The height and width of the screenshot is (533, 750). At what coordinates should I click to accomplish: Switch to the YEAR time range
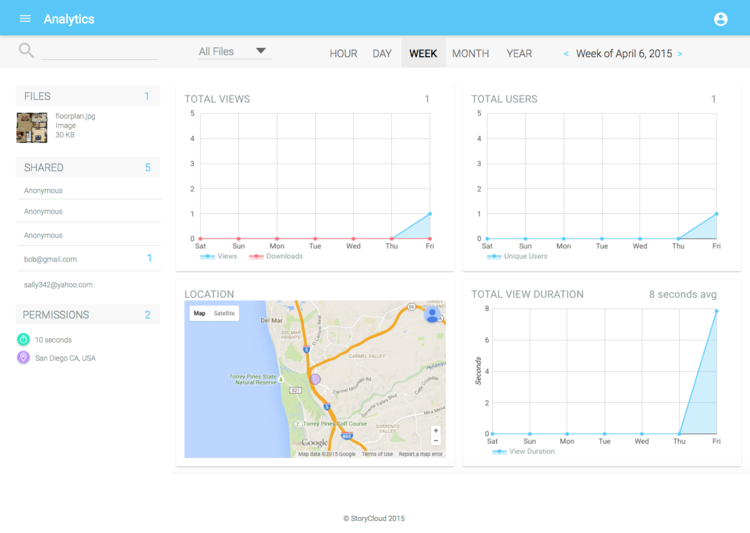tap(519, 54)
